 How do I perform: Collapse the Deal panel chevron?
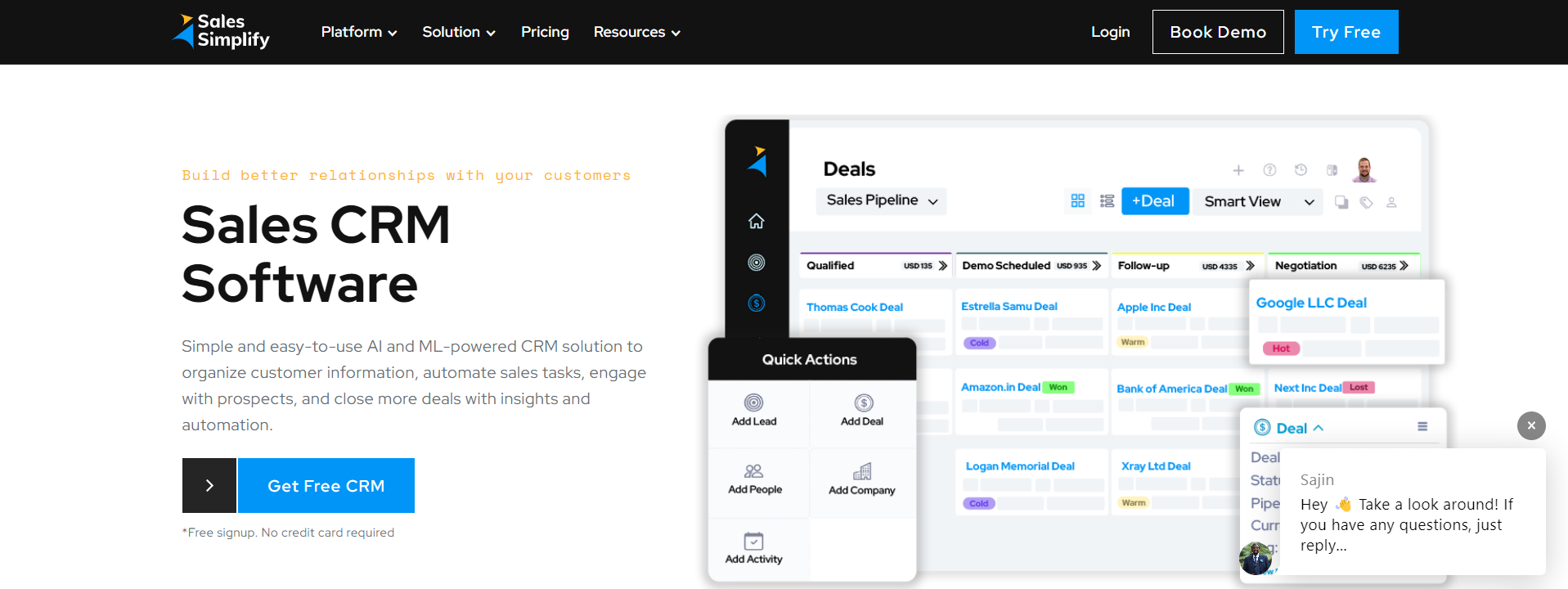click(x=1319, y=428)
